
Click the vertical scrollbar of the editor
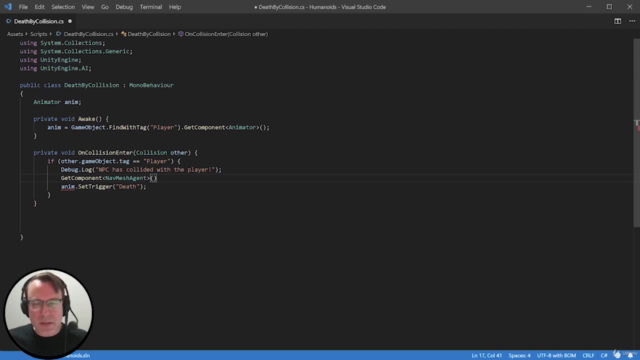(636, 133)
